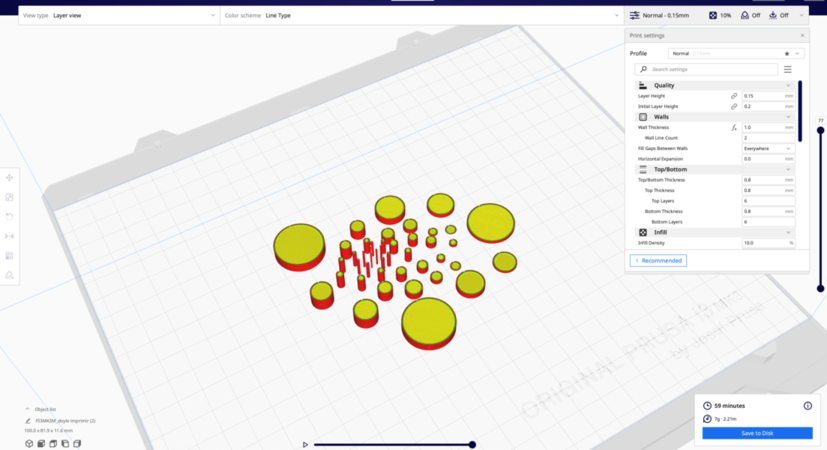
Task: Click the bottom layer slider handle
Action: tap(820, 289)
